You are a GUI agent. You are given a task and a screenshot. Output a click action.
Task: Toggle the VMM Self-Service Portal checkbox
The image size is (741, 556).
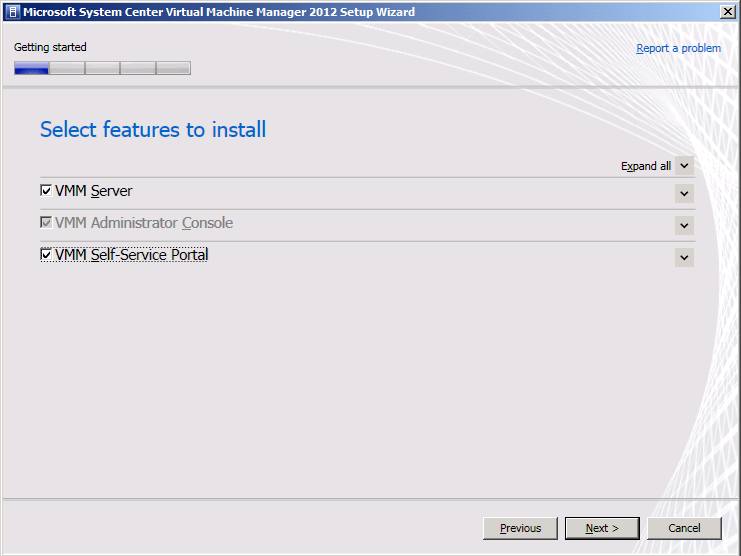tap(46, 254)
